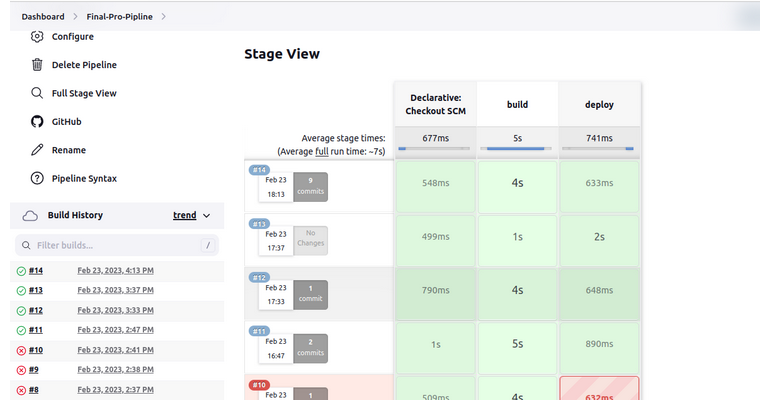The width and height of the screenshot is (760, 408).
Task: Open build #11 link in history
Action: click(x=36, y=330)
